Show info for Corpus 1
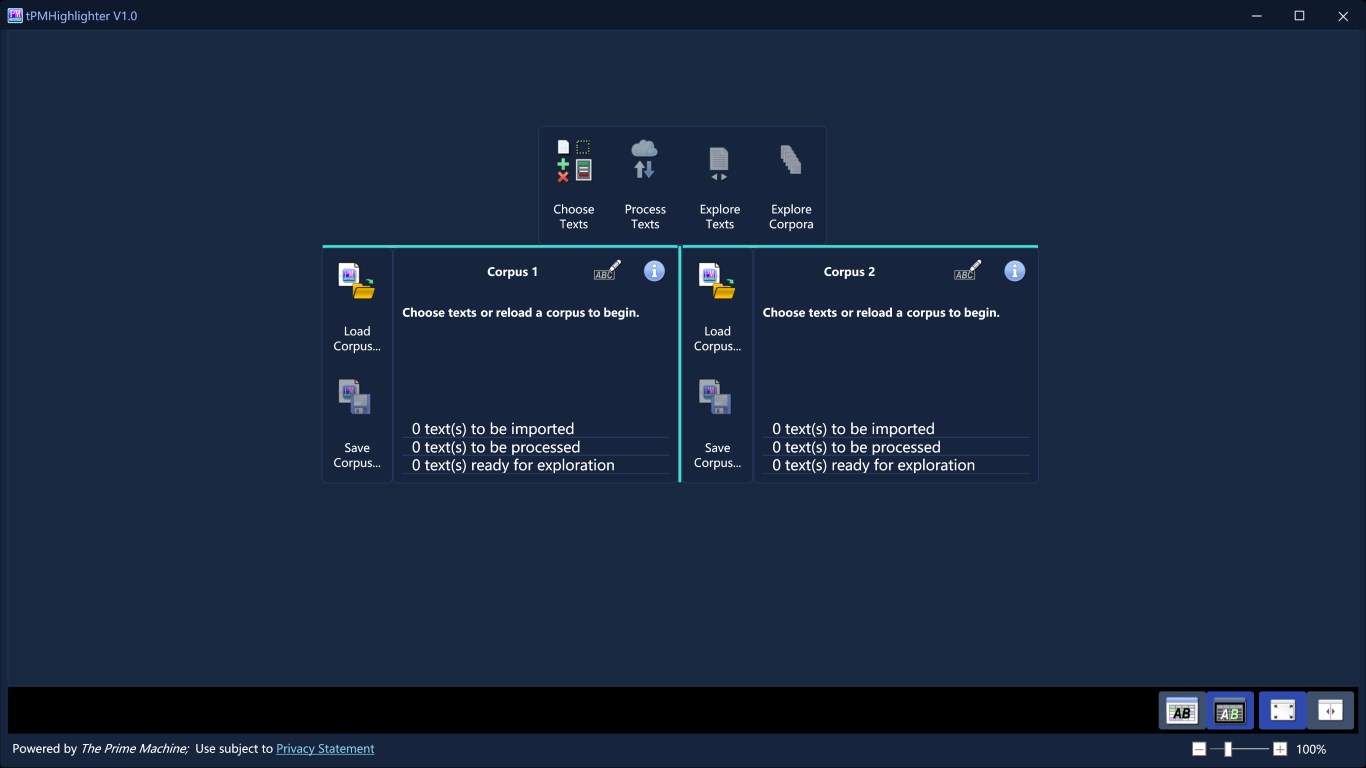 pyautogui.click(x=654, y=271)
